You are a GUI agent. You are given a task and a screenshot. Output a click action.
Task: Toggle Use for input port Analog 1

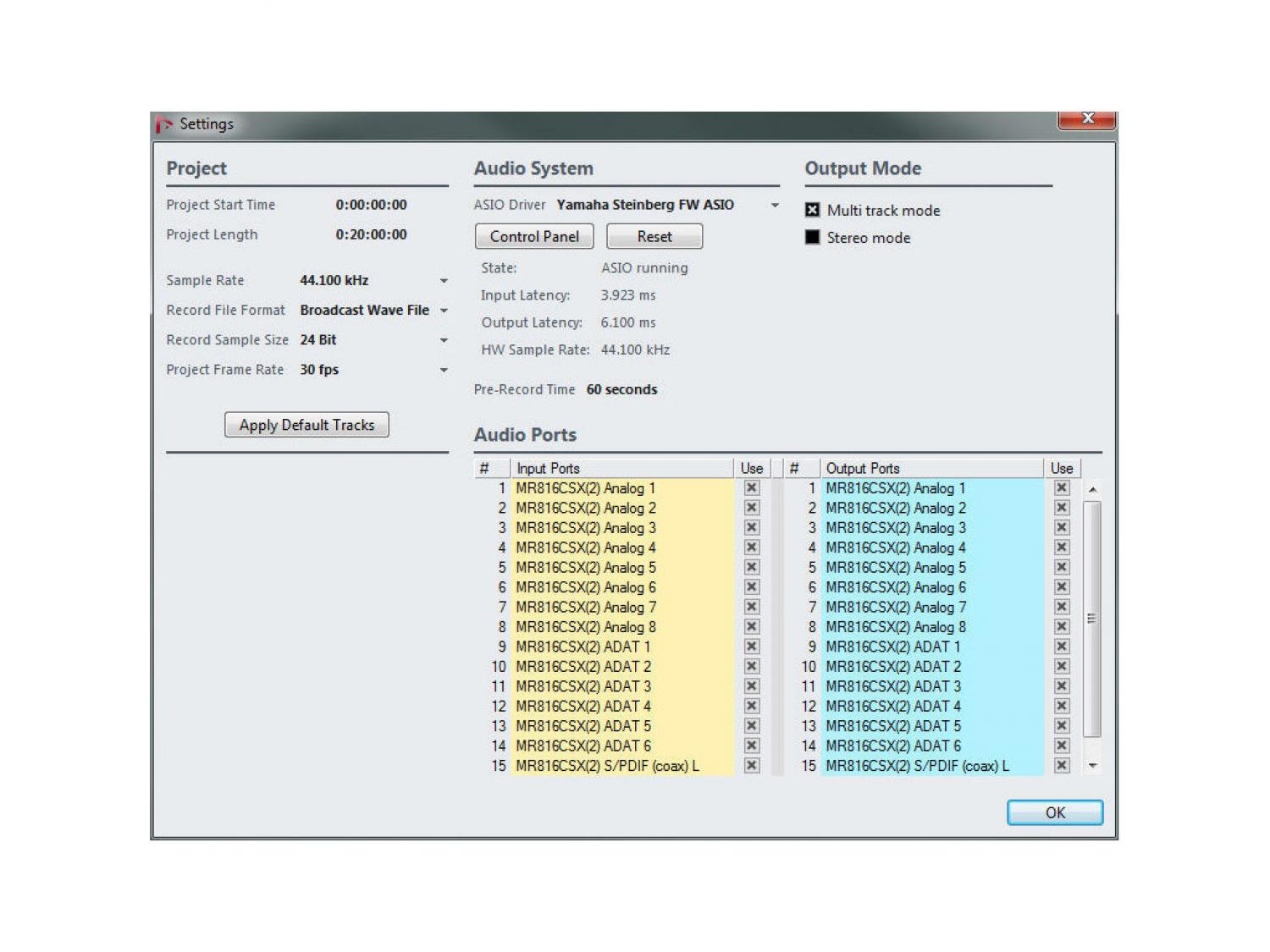[751, 488]
